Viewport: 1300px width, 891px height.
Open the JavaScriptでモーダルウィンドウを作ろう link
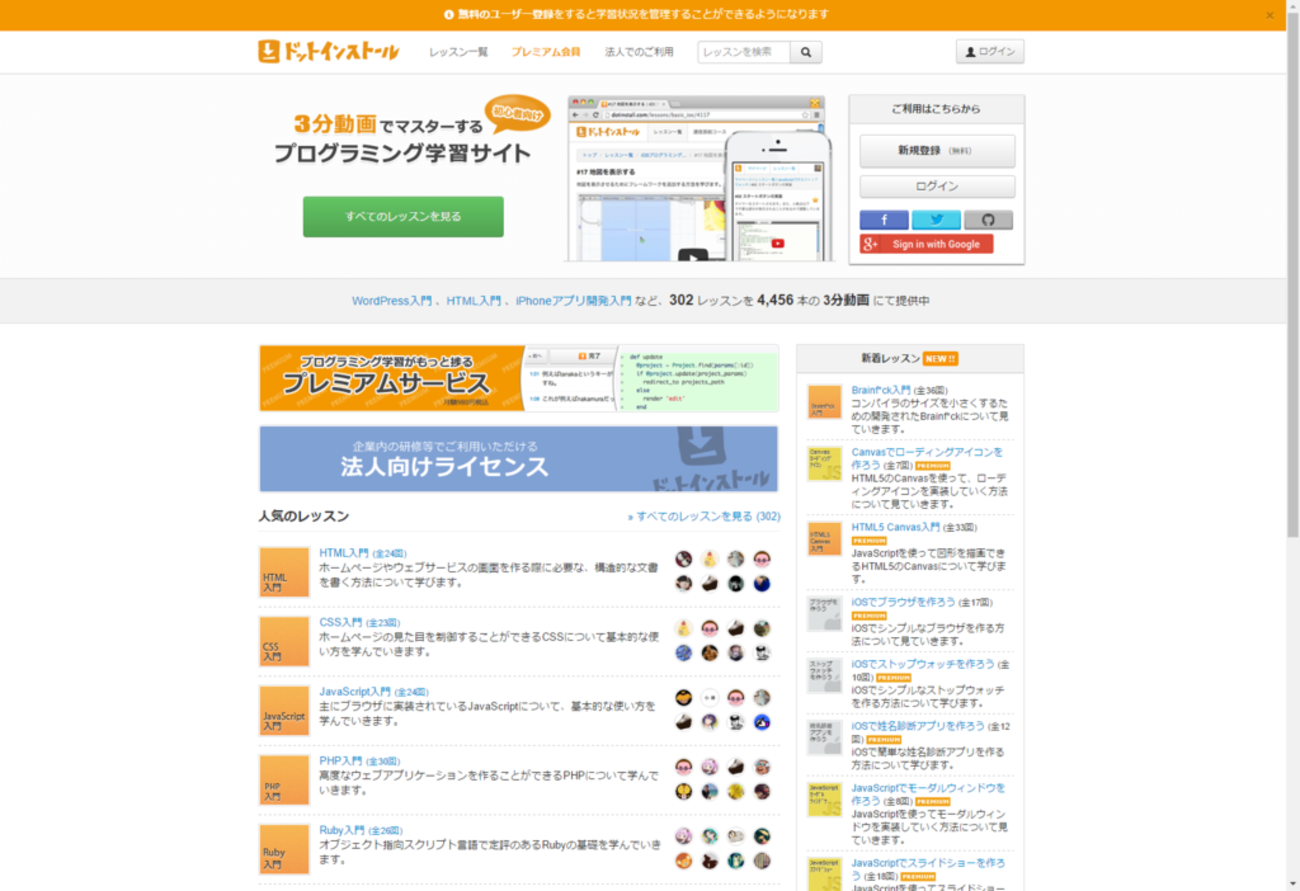[x=928, y=794]
